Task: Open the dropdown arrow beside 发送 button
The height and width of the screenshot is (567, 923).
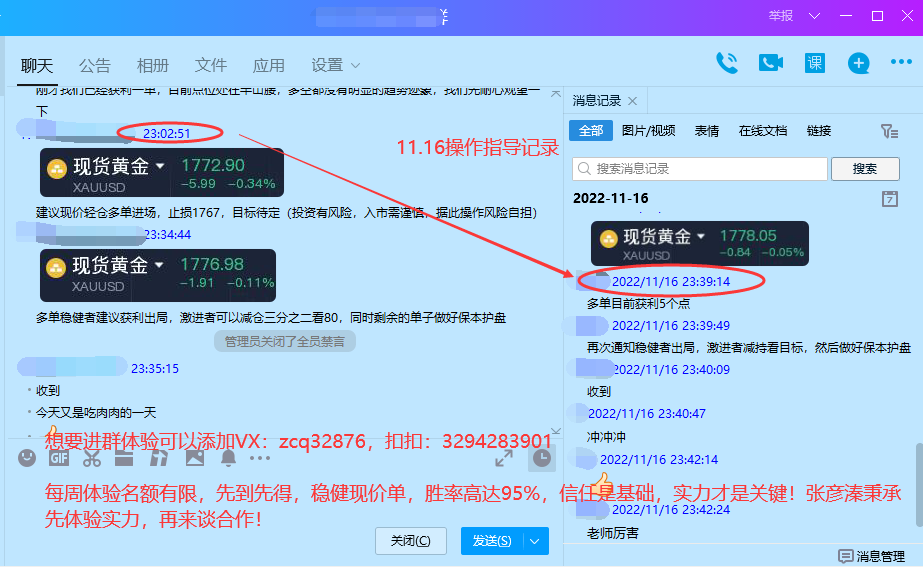Action: (536, 541)
